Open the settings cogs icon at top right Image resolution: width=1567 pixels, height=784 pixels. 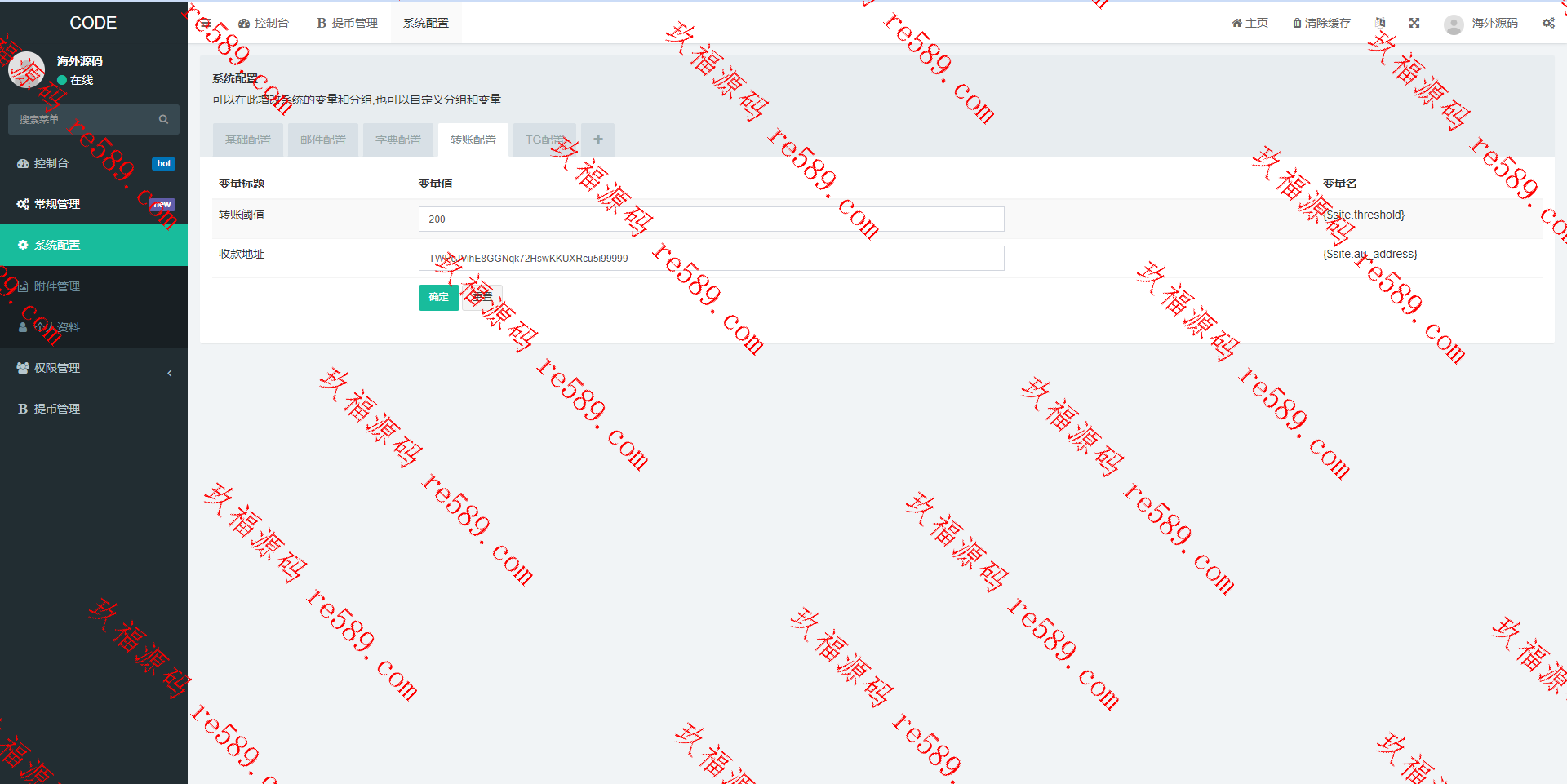click(x=1548, y=23)
